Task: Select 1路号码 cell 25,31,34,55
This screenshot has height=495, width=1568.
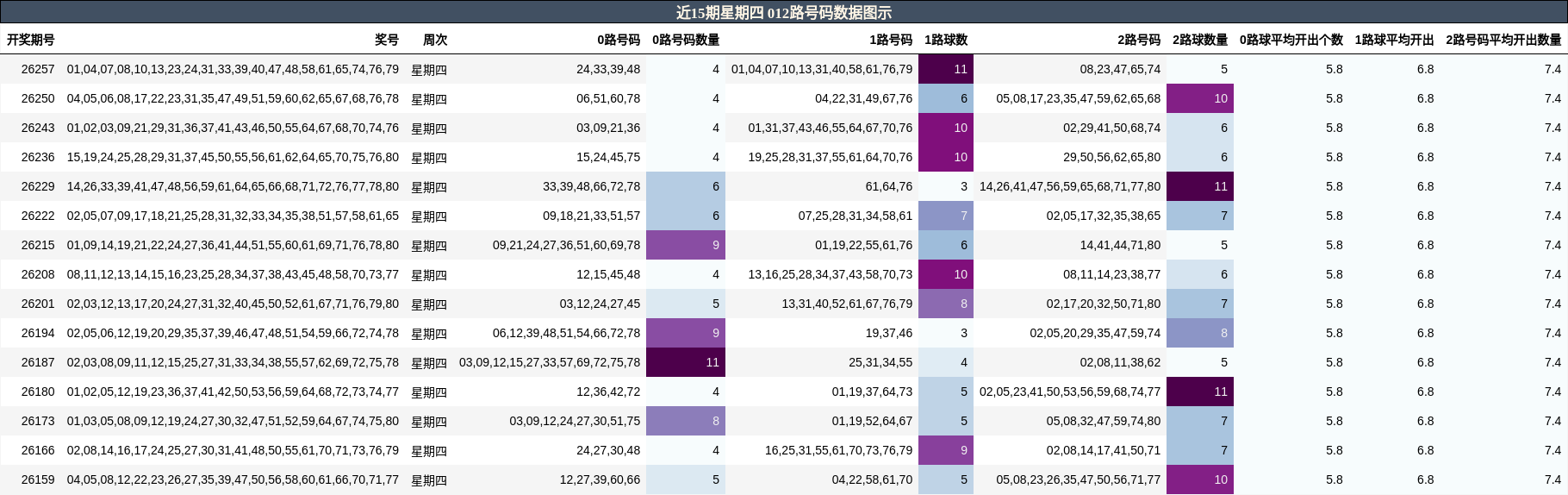Action: [x=880, y=362]
